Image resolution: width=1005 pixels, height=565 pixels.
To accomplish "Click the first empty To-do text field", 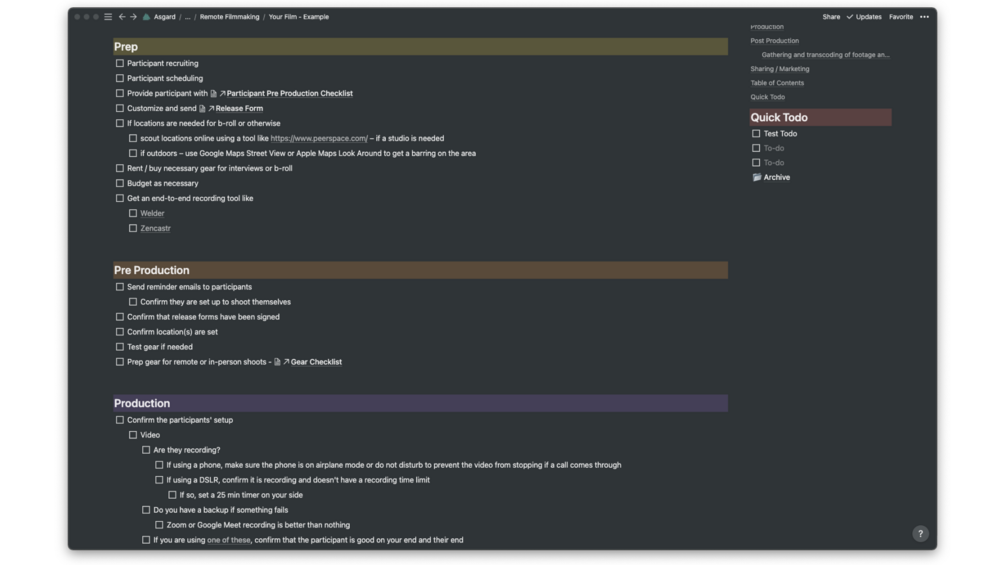I will 774,148.
